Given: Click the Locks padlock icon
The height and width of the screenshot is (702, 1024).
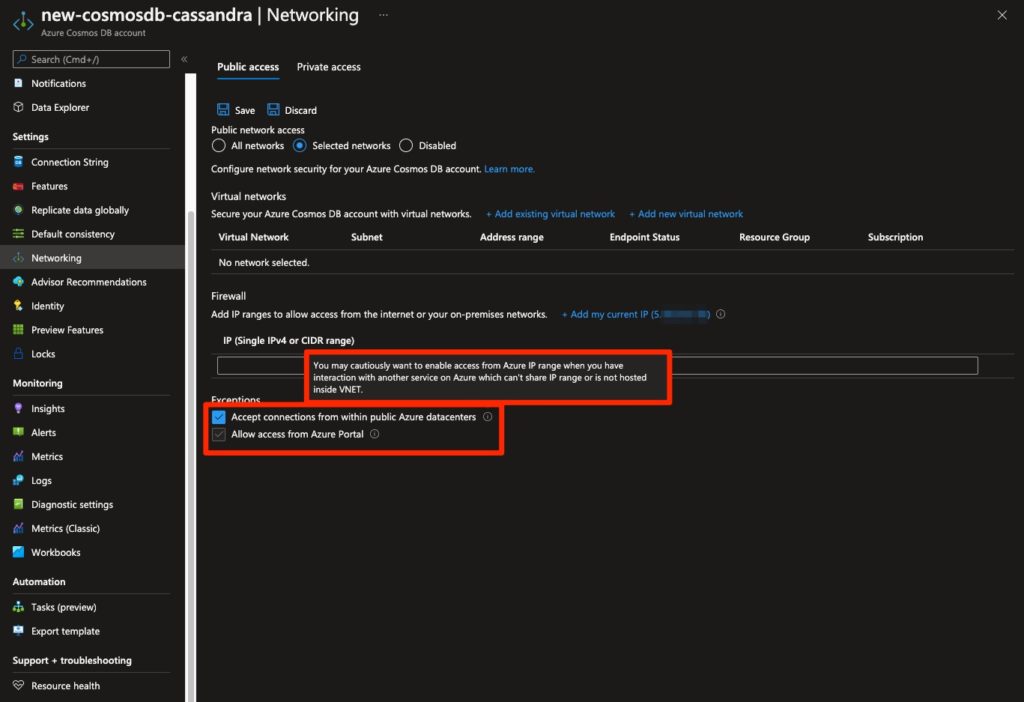Looking at the screenshot, I should coord(18,353).
